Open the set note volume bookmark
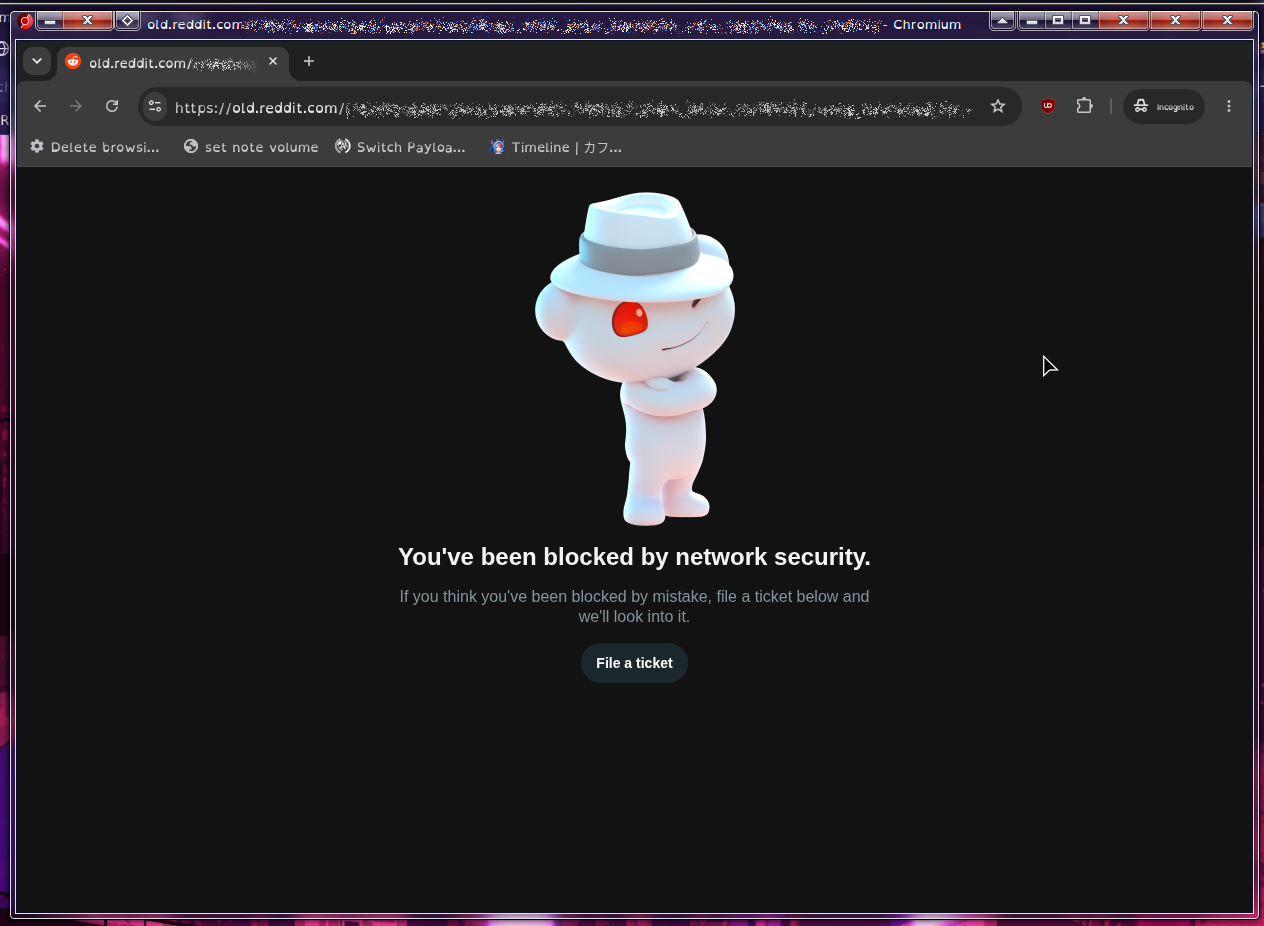The width and height of the screenshot is (1264, 926). (251, 147)
